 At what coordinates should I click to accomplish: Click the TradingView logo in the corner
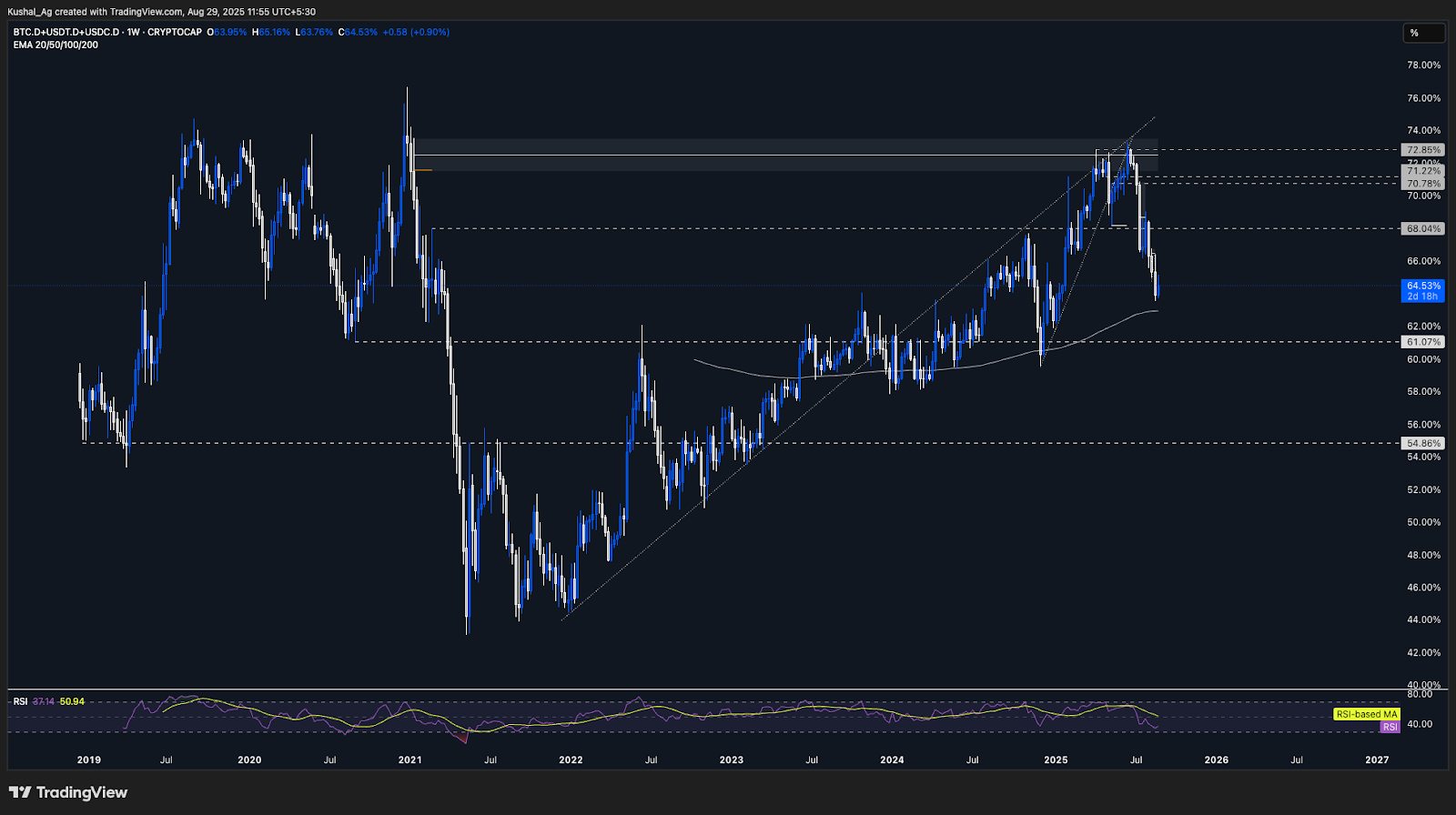68,792
